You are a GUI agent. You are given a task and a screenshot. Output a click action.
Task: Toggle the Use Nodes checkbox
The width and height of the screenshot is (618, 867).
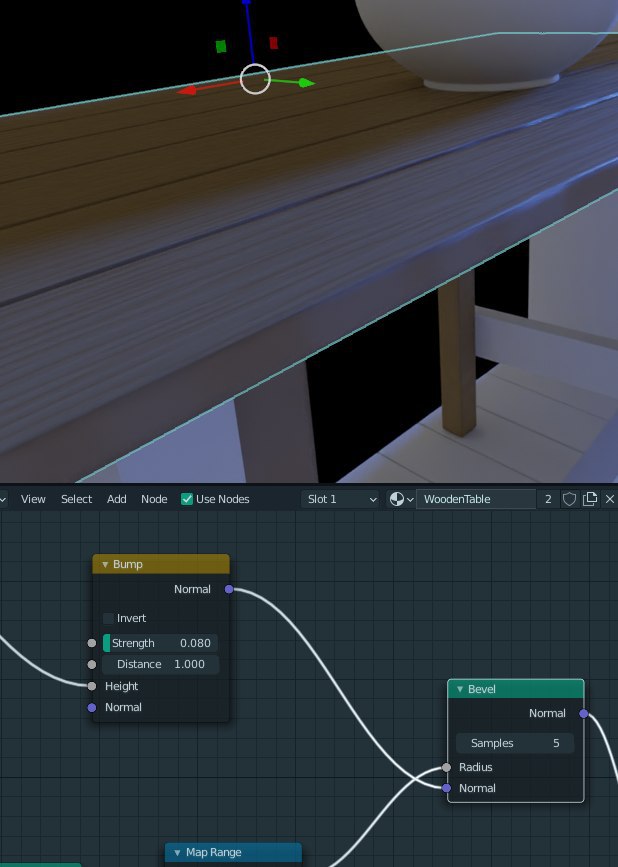187,499
